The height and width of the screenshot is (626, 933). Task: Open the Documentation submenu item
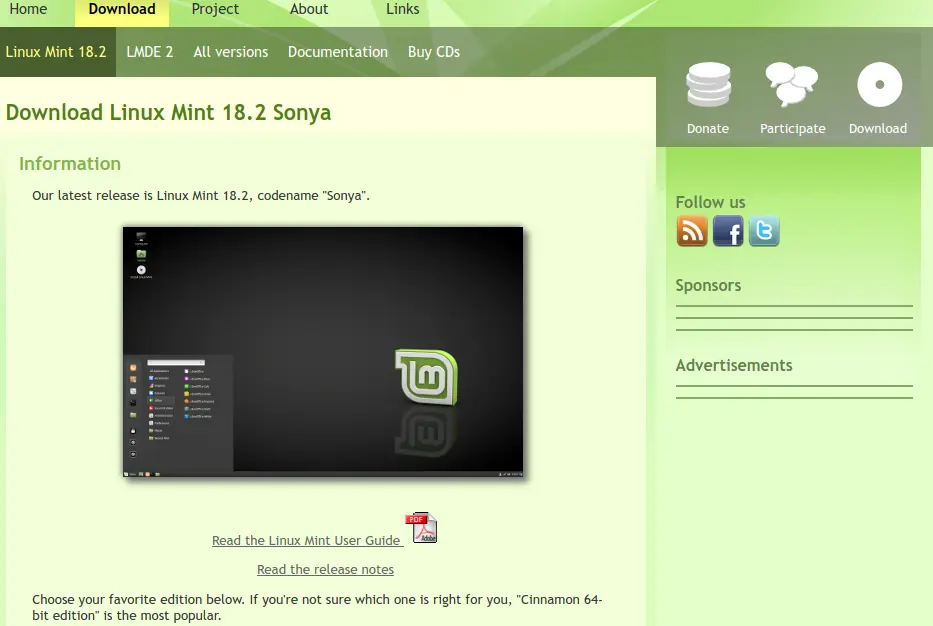click(x=337, y=52)
